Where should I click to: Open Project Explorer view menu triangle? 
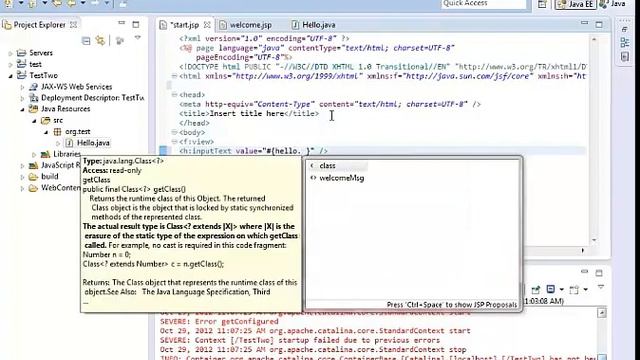(138, 38)
